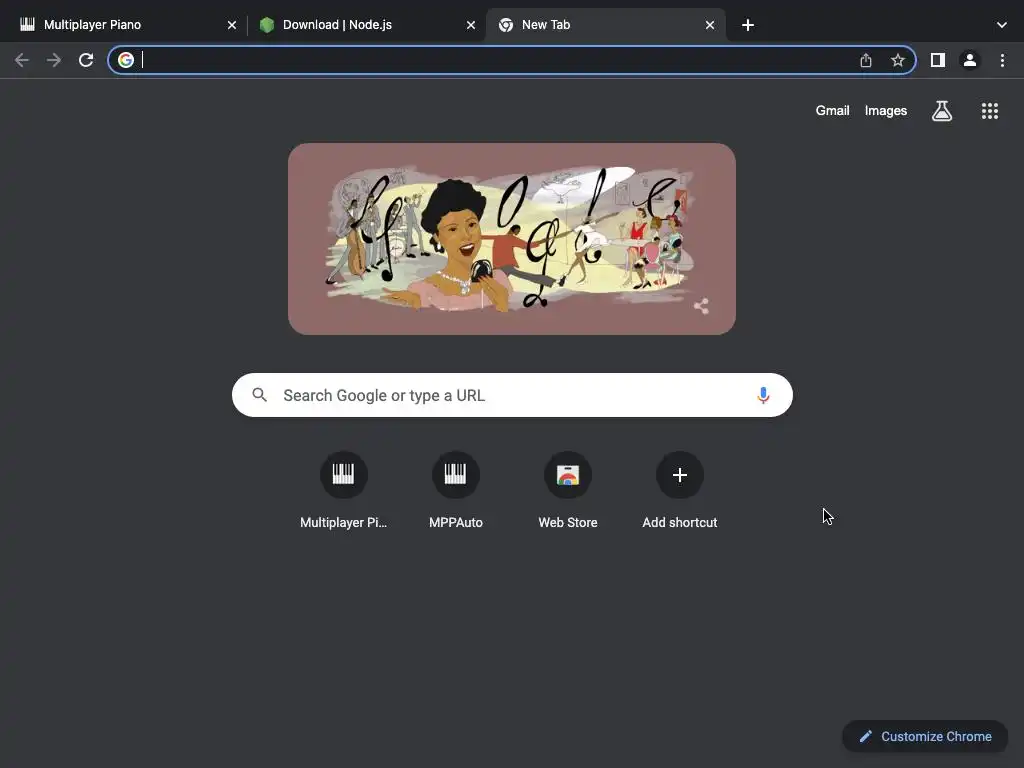Image resolution: width=1024 pixels, height=768 pixels.
Task: Click the Node.js tab favicon
Action: pyautogui.click(x=266, y=25)
